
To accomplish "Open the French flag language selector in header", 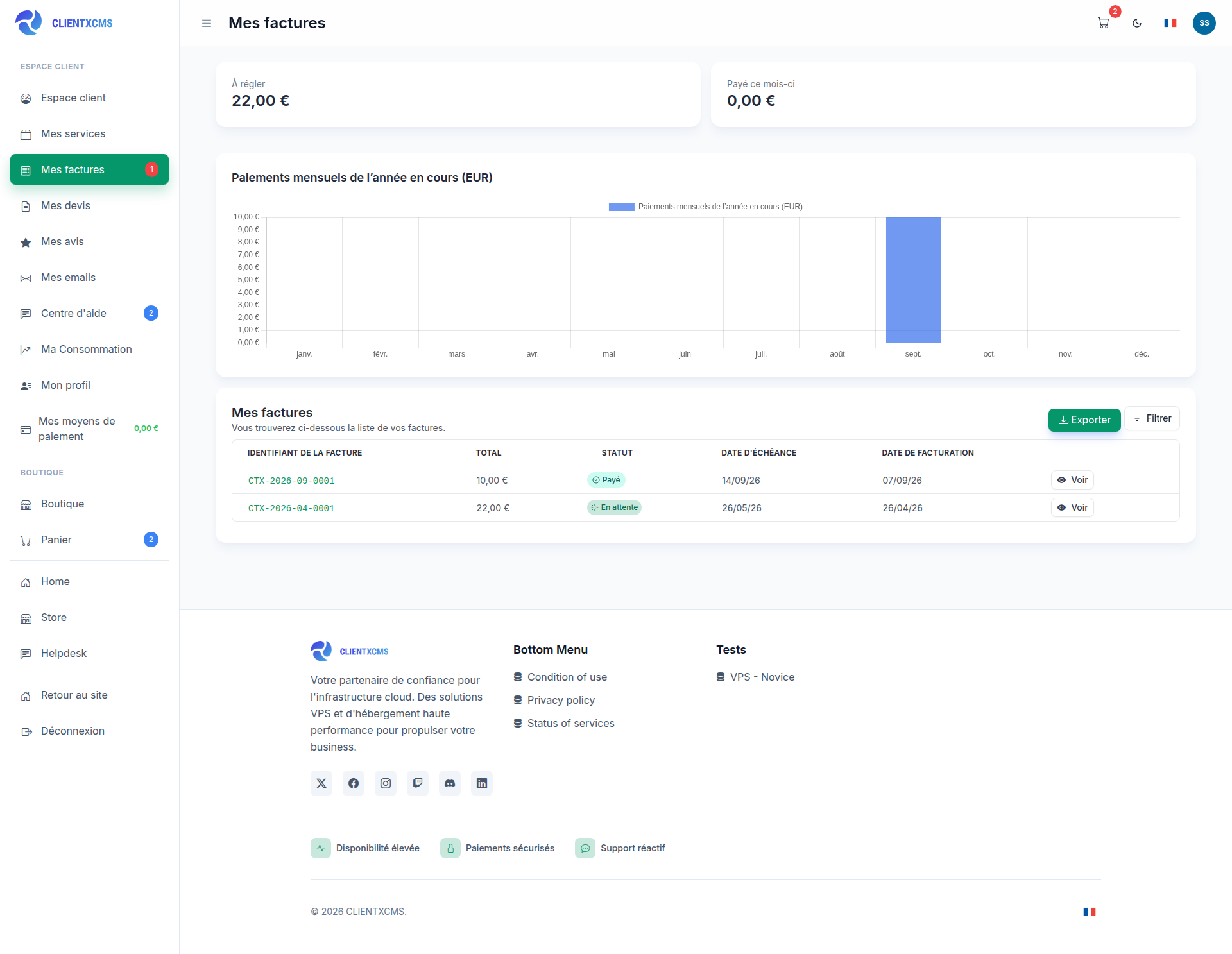I will pos(1170,23).
